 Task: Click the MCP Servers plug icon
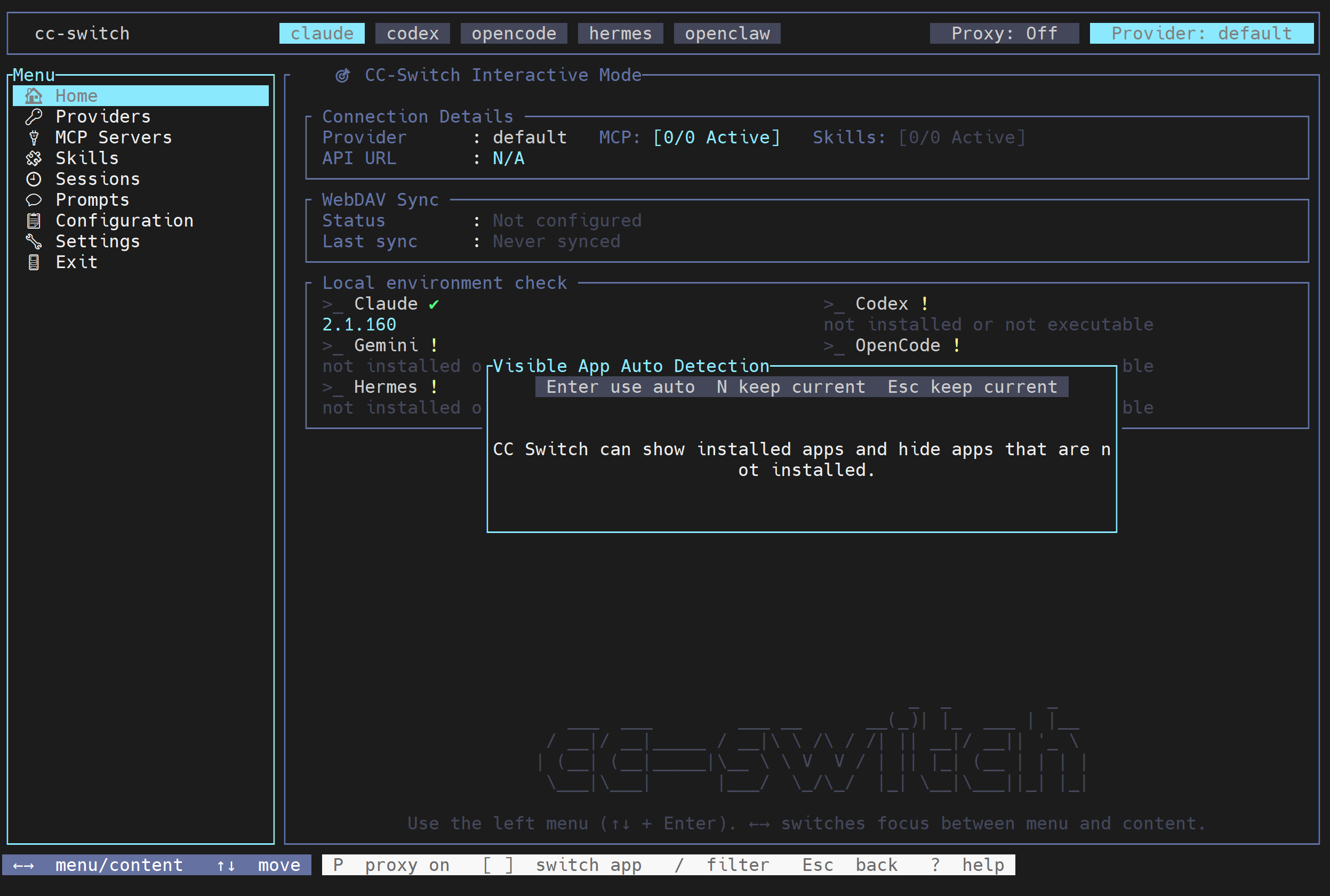[34, 138]
